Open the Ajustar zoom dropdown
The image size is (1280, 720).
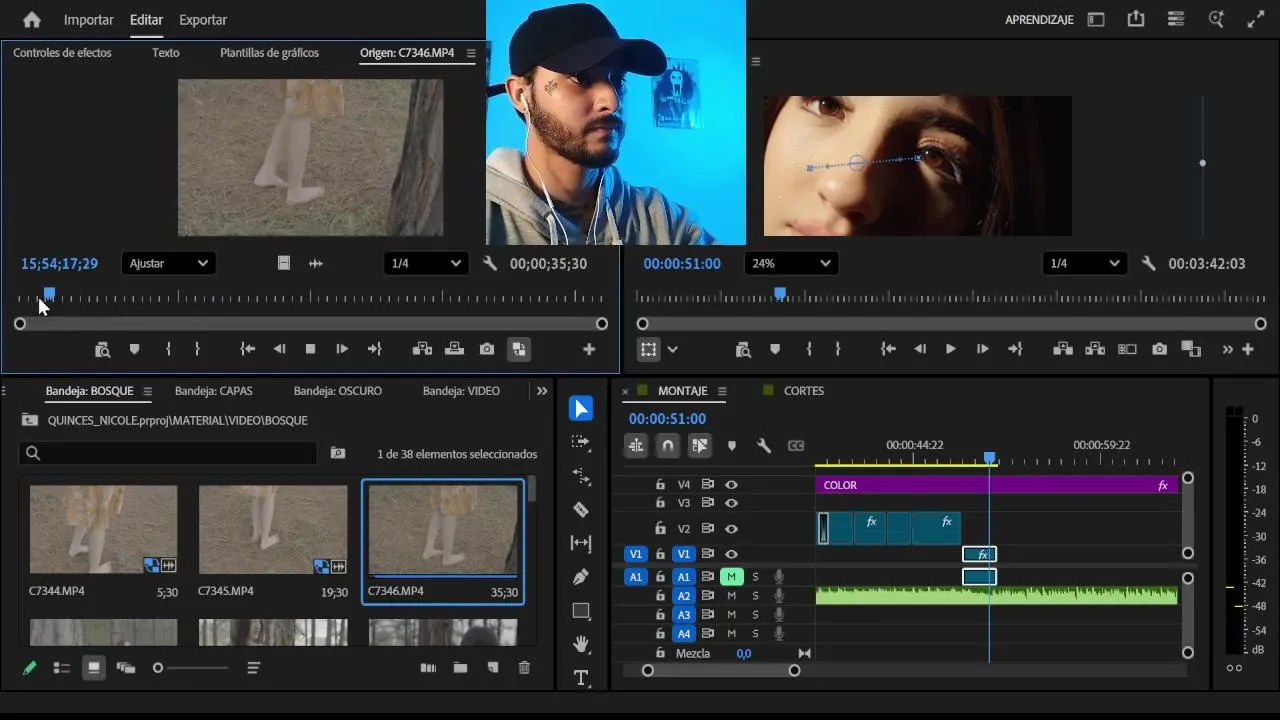168,264
